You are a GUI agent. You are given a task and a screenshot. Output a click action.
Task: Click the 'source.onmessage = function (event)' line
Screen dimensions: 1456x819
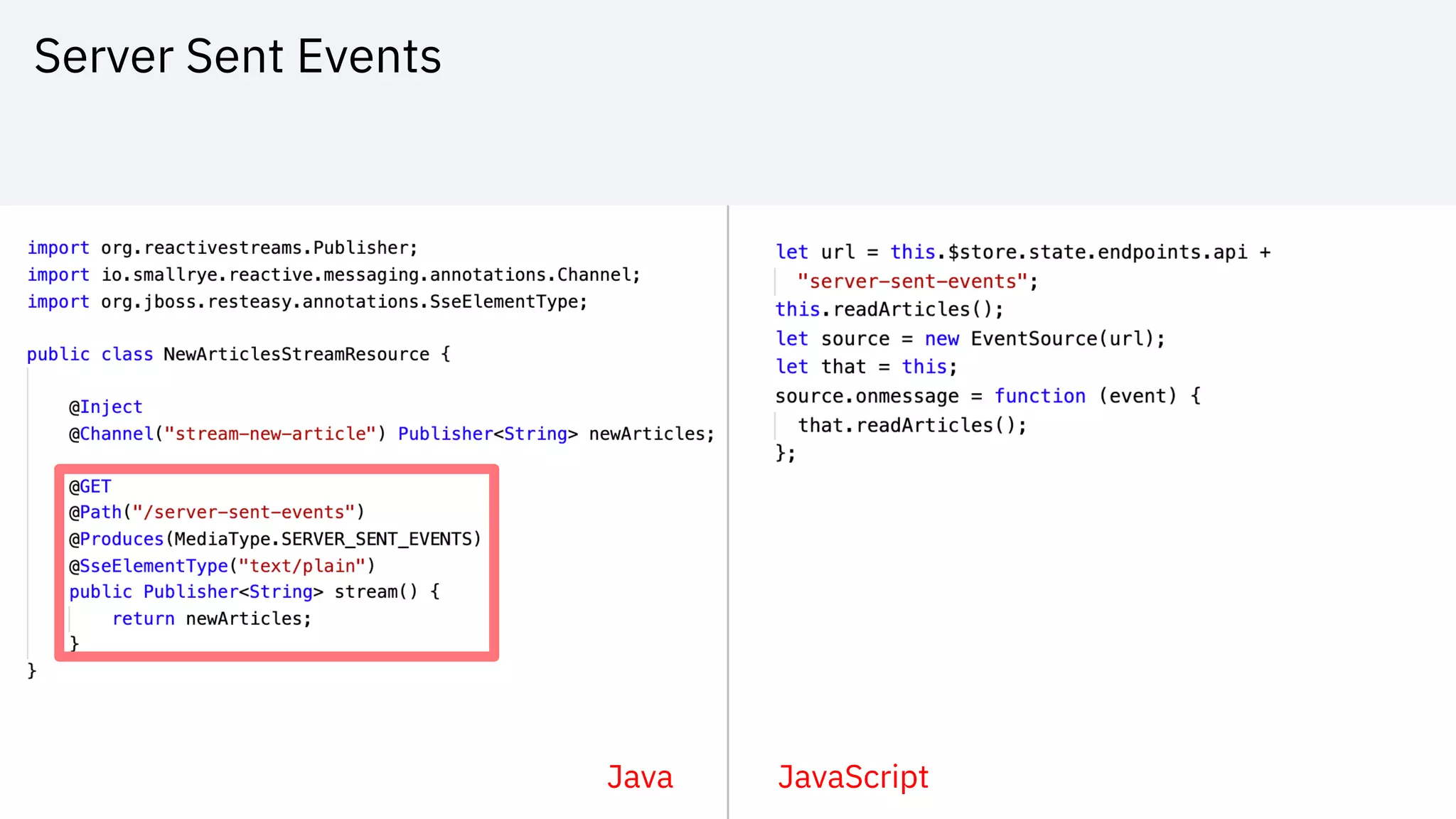(988, 396)
